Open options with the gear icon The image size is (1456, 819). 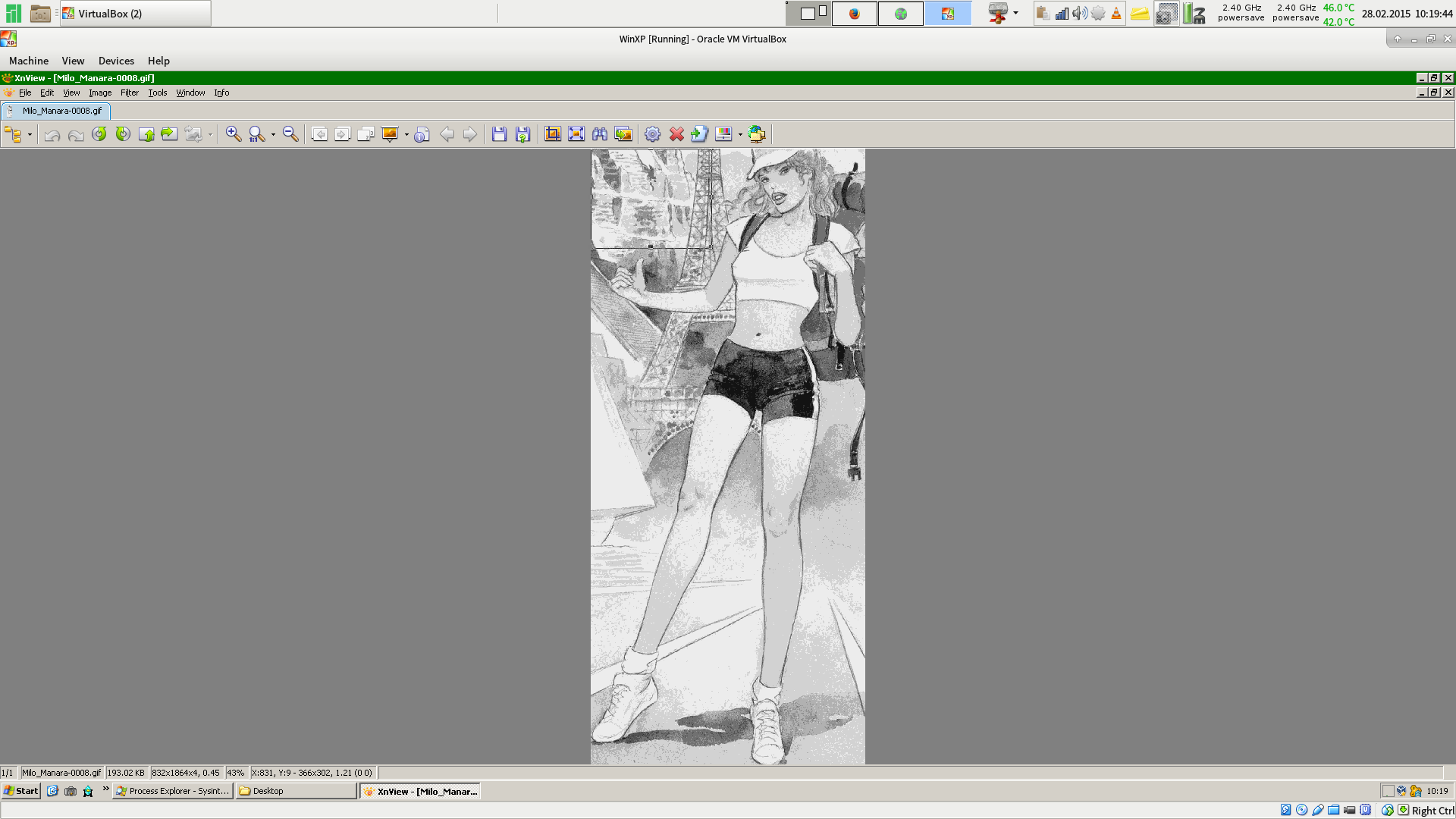tap(652, 134)
